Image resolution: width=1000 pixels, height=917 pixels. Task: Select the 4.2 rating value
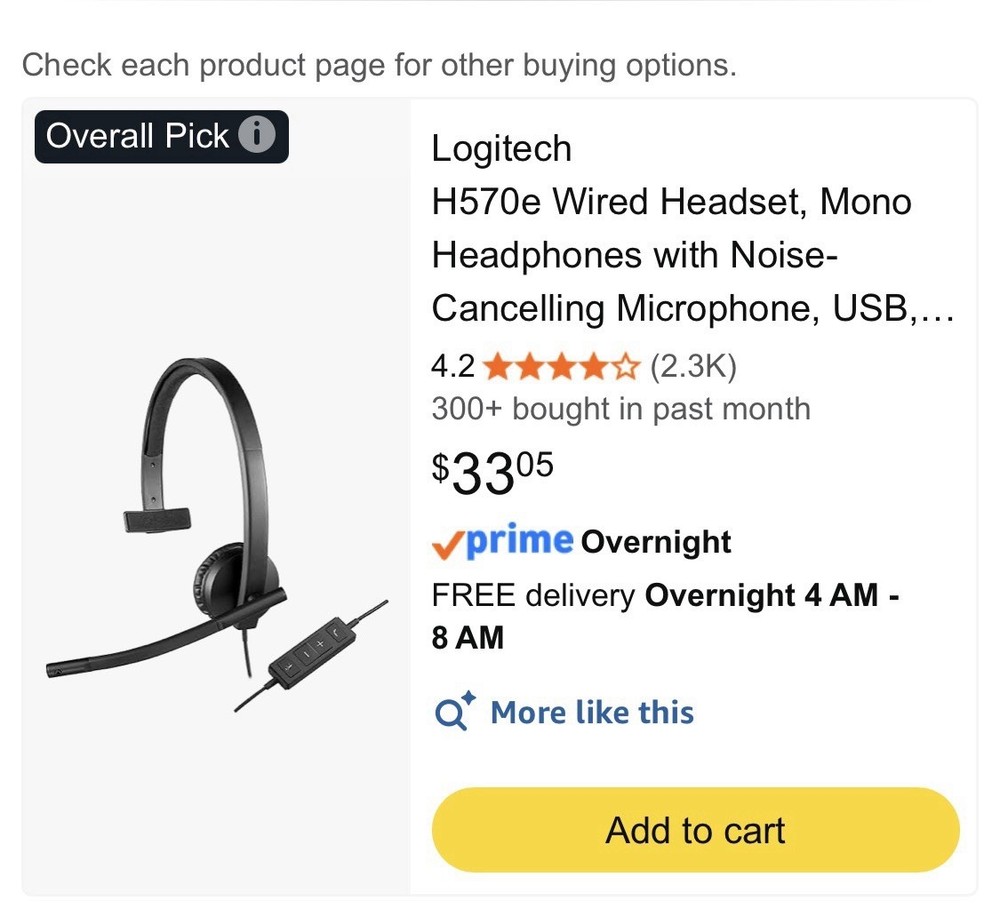pyautogui.click(x=452, y=366)
